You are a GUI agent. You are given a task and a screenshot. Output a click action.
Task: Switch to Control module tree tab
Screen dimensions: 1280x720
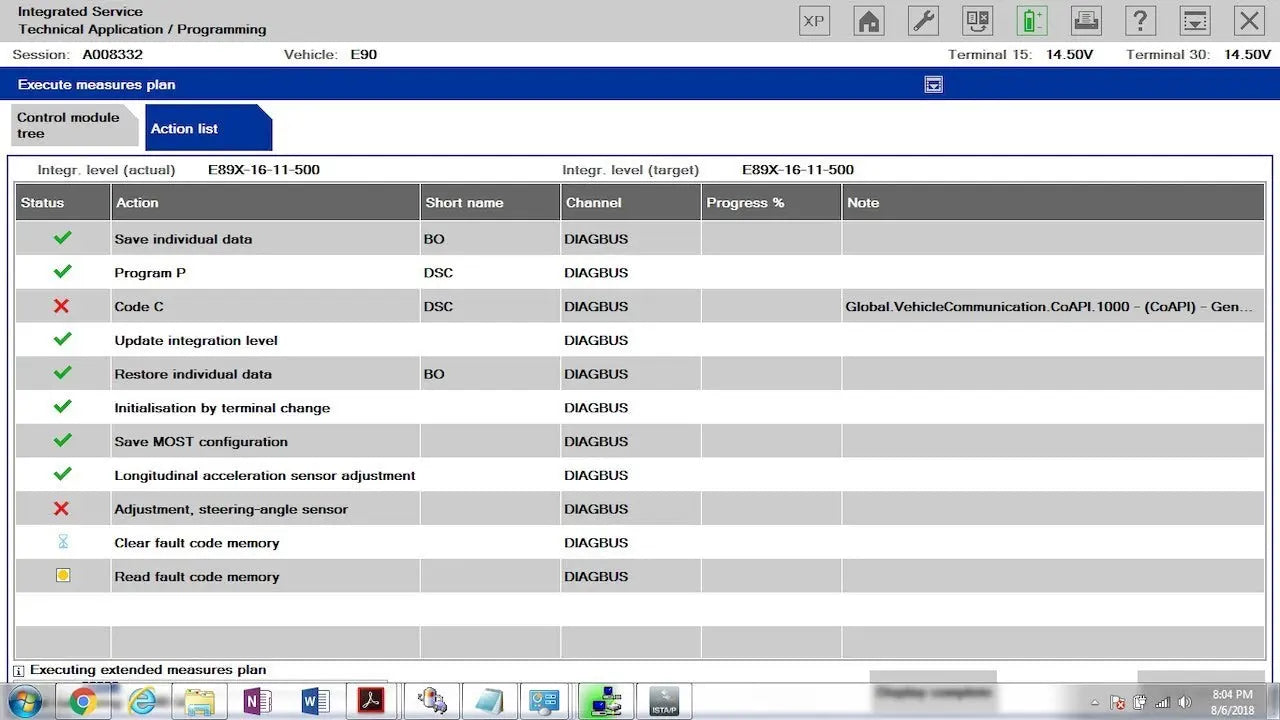pyautogui.click(x=68, y=126)
